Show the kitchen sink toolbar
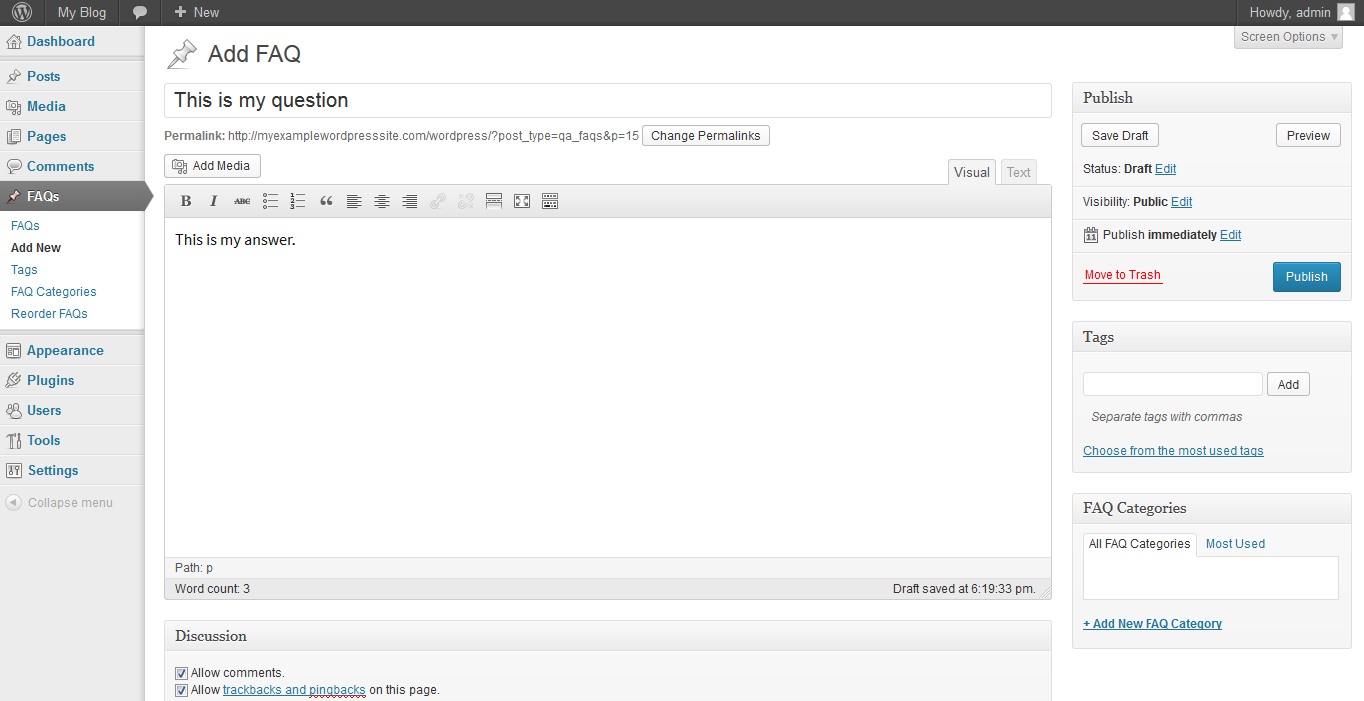 [550, 201]
